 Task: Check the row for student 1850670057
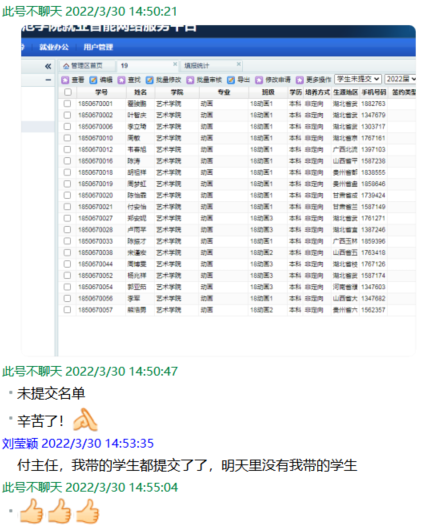67,310
